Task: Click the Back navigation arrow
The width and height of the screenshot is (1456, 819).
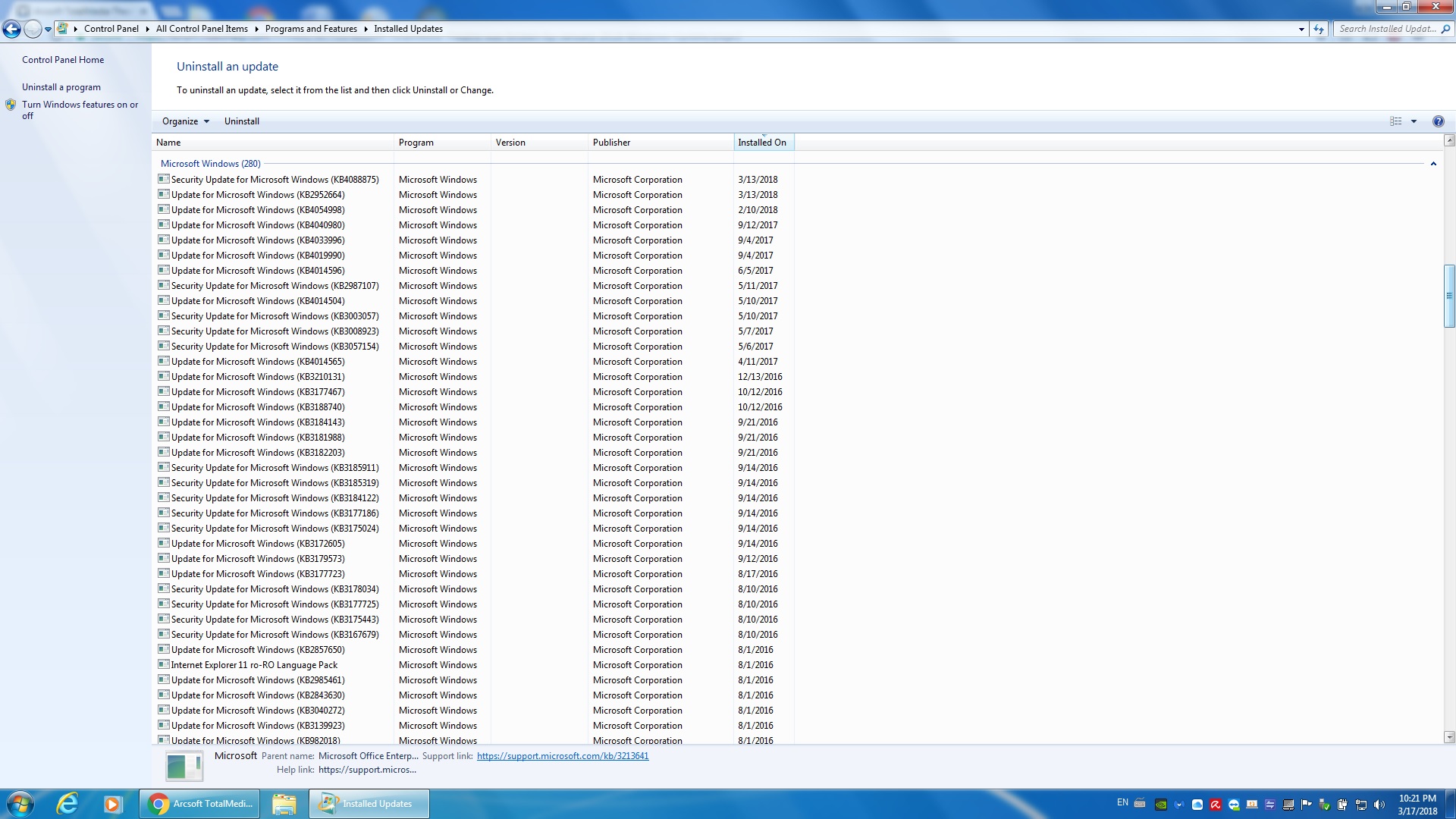Action: (x=11, y=30)
